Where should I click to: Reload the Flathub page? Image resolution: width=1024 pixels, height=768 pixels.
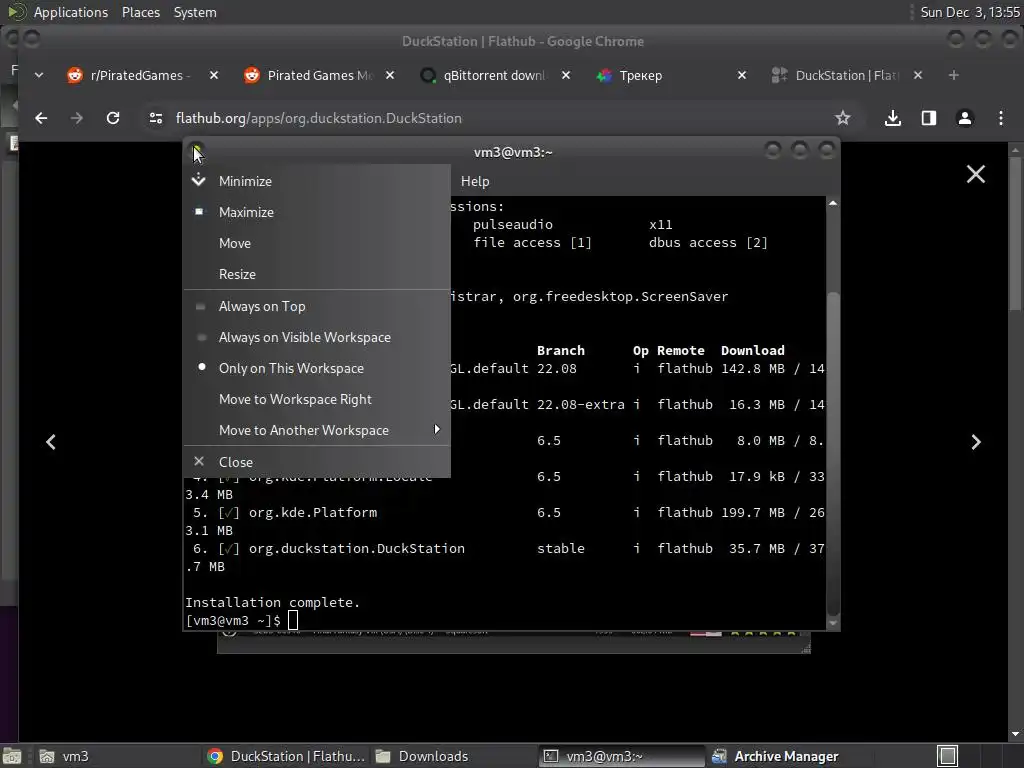coord(113,118)
